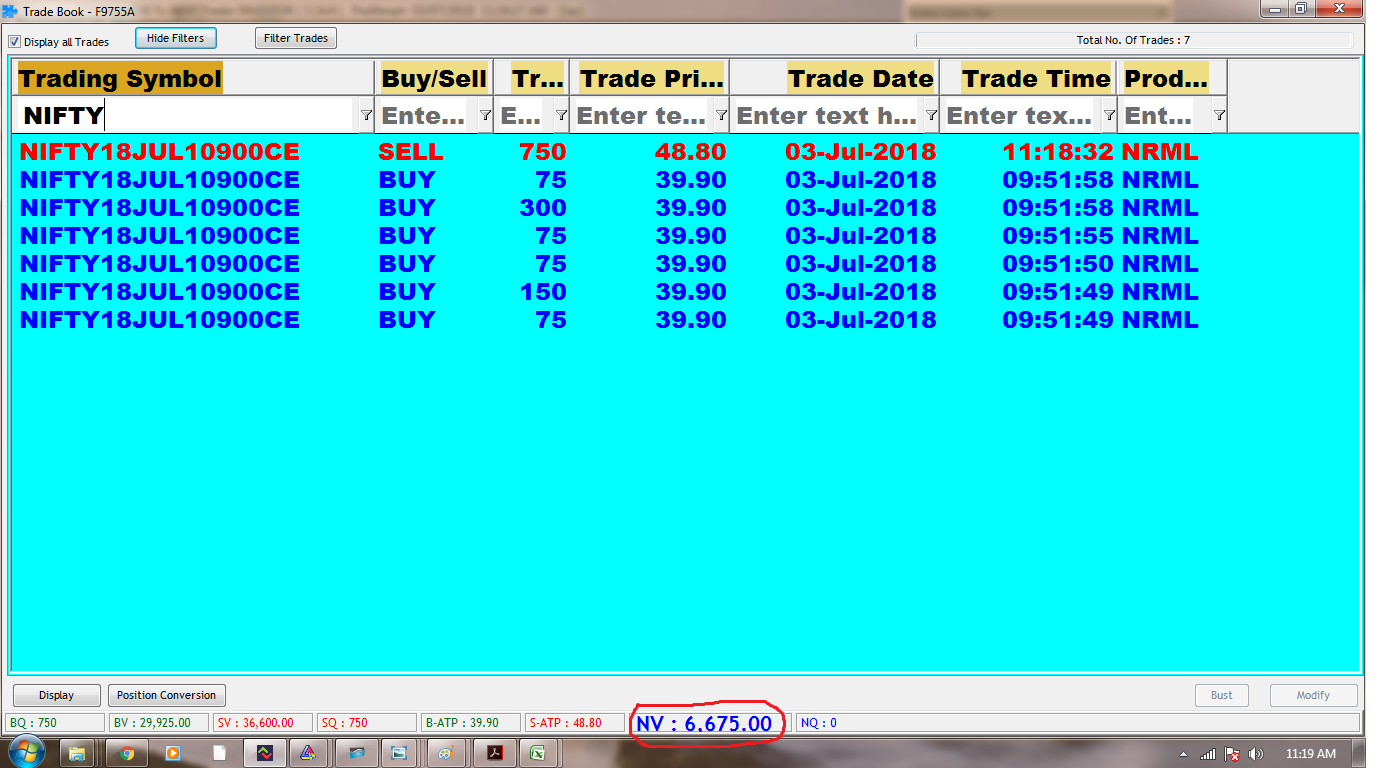Click the Trade Price filter text field
Viewport: 1380px width, 768px height.
point(642,116)
